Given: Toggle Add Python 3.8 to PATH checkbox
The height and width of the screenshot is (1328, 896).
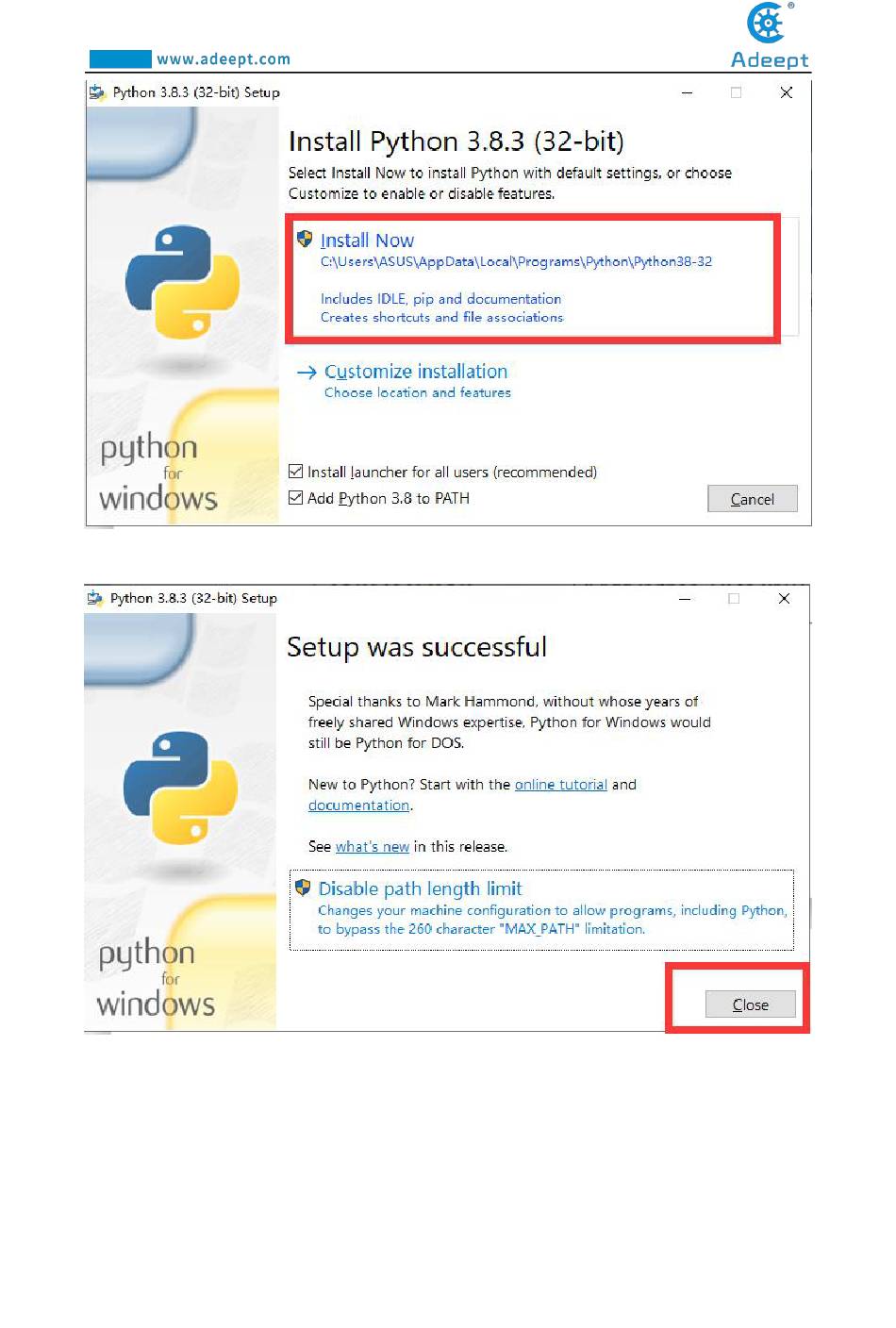Looking at the screenshot, I should point(296,498).
